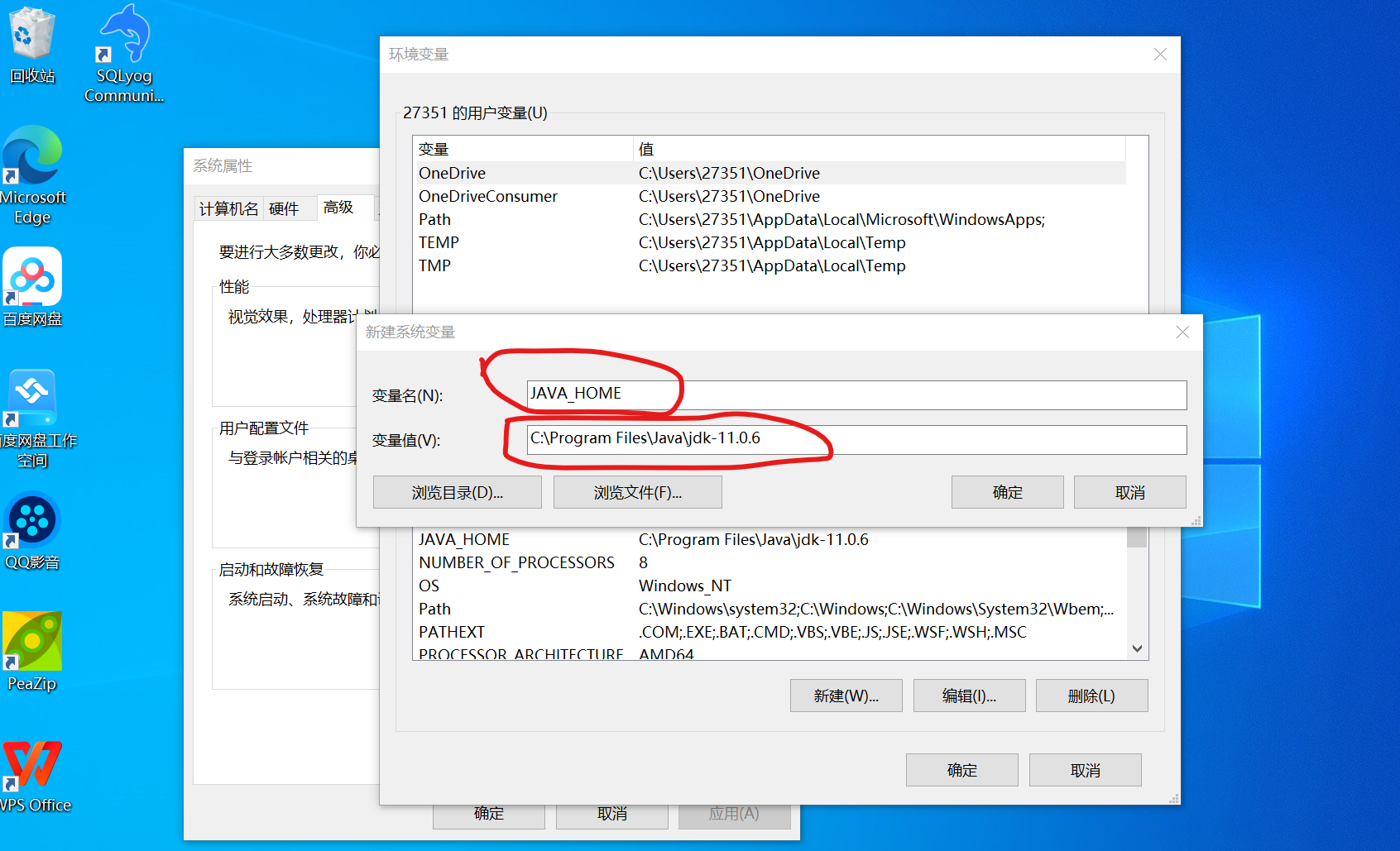
Task: Click the 浏览目录(D)... button
Action: point(458,492)
